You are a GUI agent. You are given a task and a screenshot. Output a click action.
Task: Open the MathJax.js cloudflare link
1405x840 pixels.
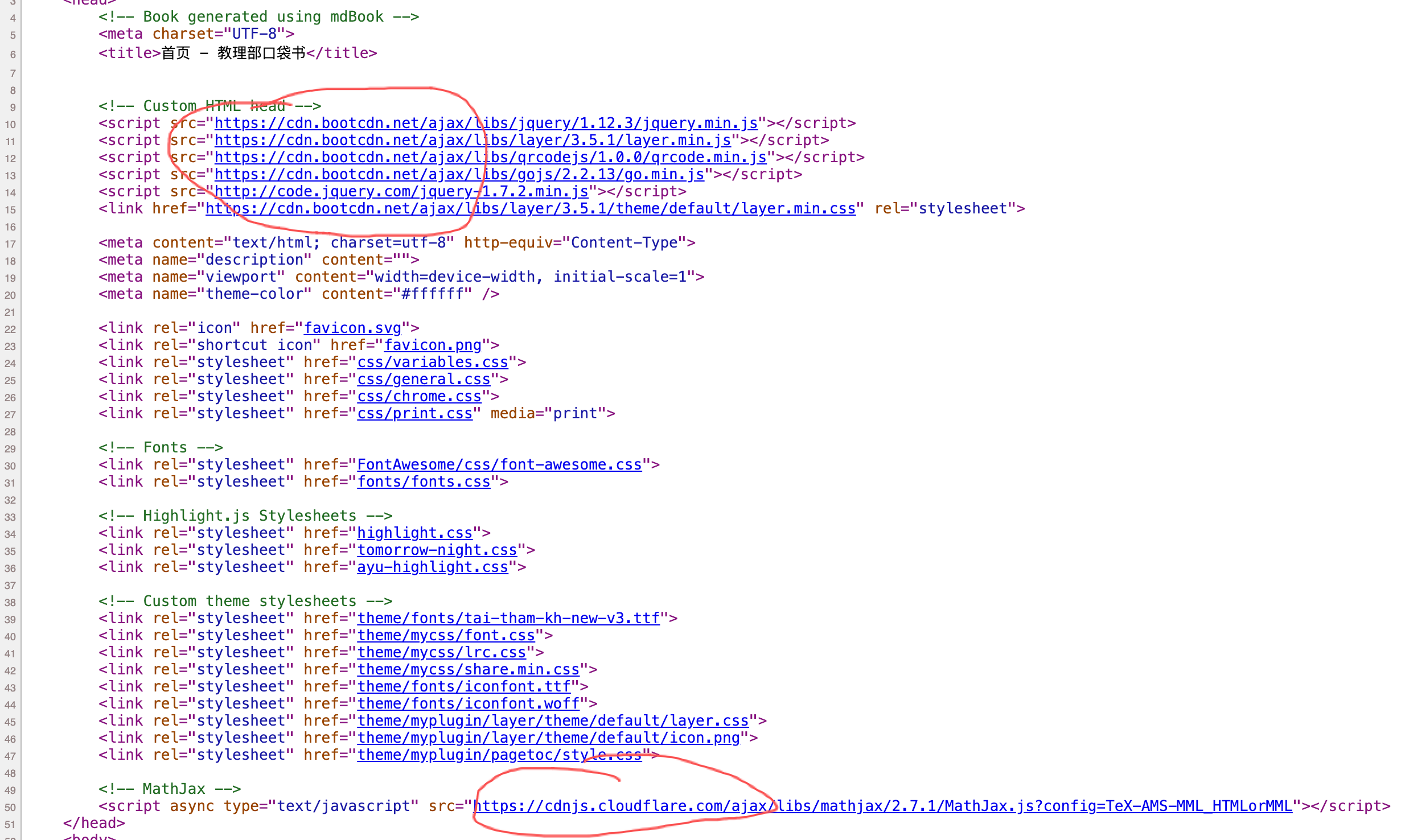883,806
